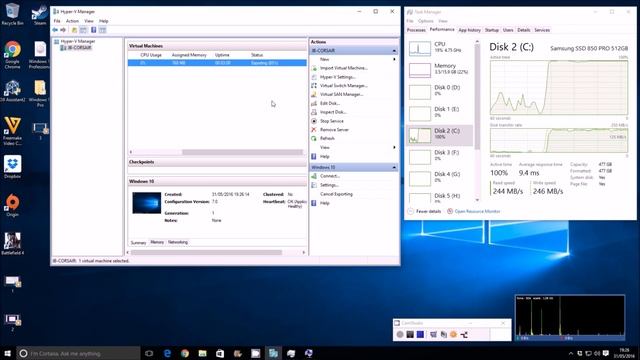Screen dimensions: 640x360
Task: Click the selected VM row showing Exporting
Action: (217, 63)
